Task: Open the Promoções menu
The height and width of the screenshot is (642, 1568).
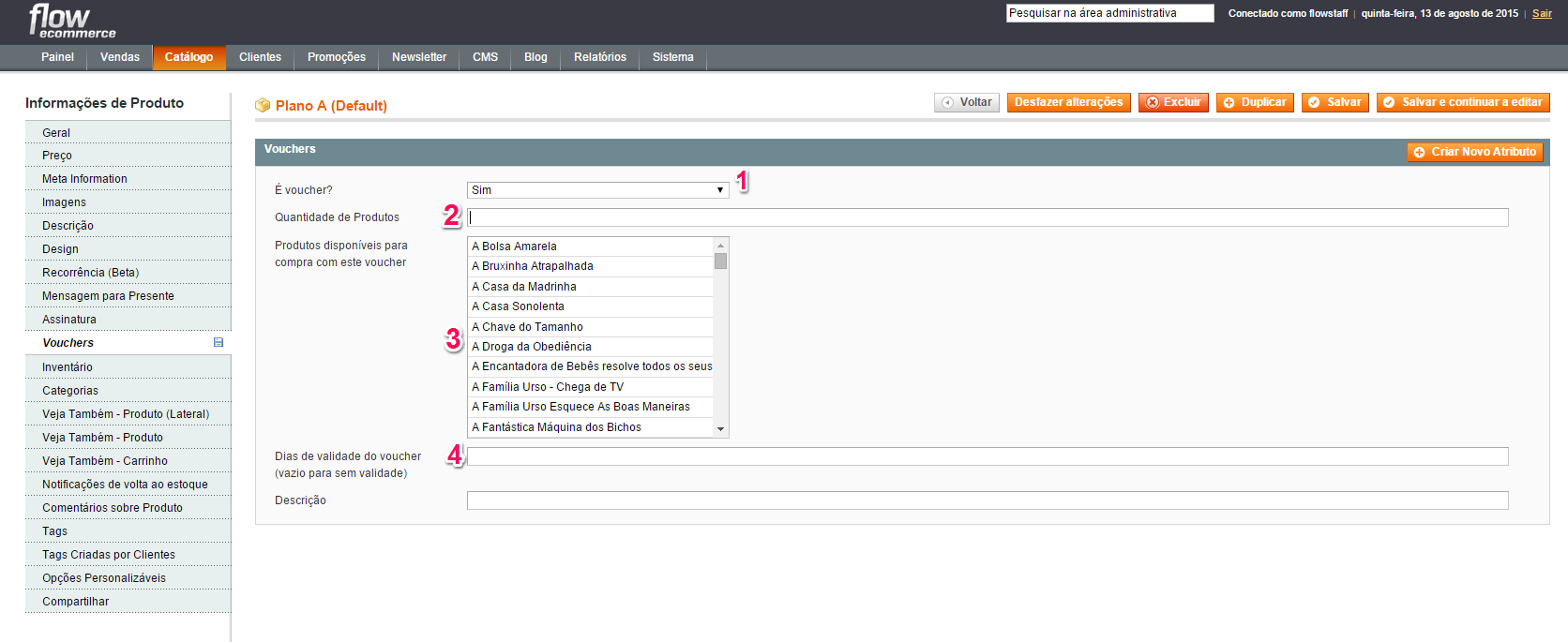Action: point(337,57)
